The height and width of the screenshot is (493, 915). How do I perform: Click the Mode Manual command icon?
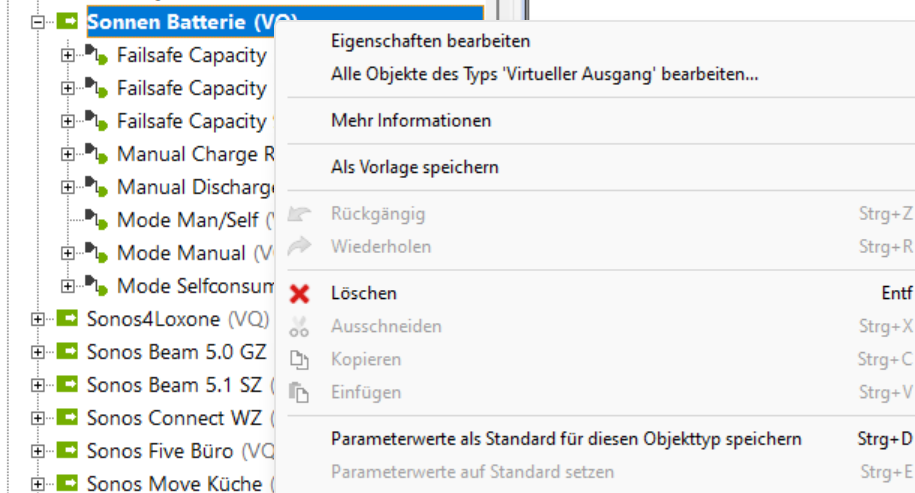point(97,253)
